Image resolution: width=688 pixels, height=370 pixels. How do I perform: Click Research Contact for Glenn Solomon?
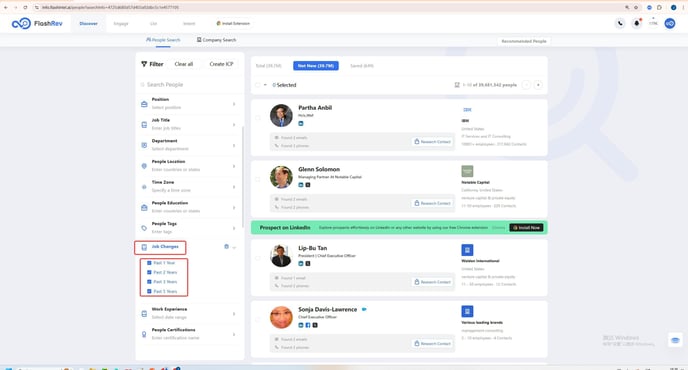pos(433,203)
